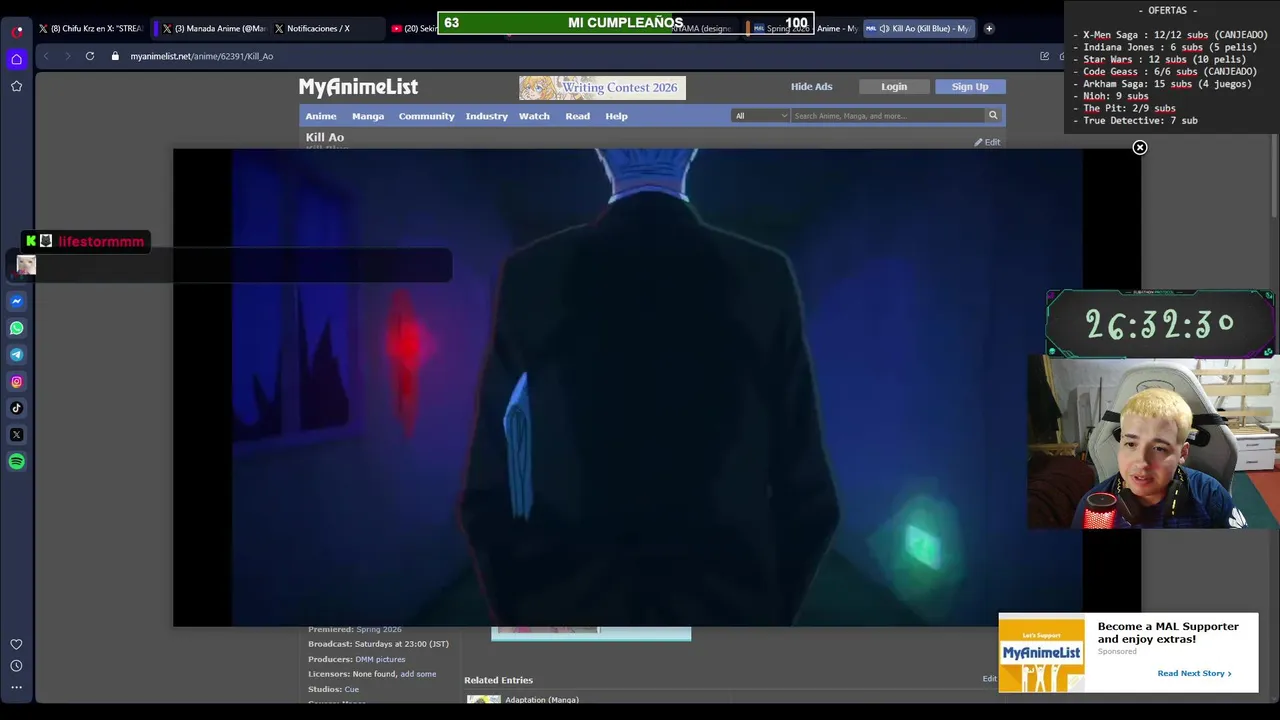Open Instagram from the sidebar
Viewport: 1280px width, 720px height.
point(17,381)
